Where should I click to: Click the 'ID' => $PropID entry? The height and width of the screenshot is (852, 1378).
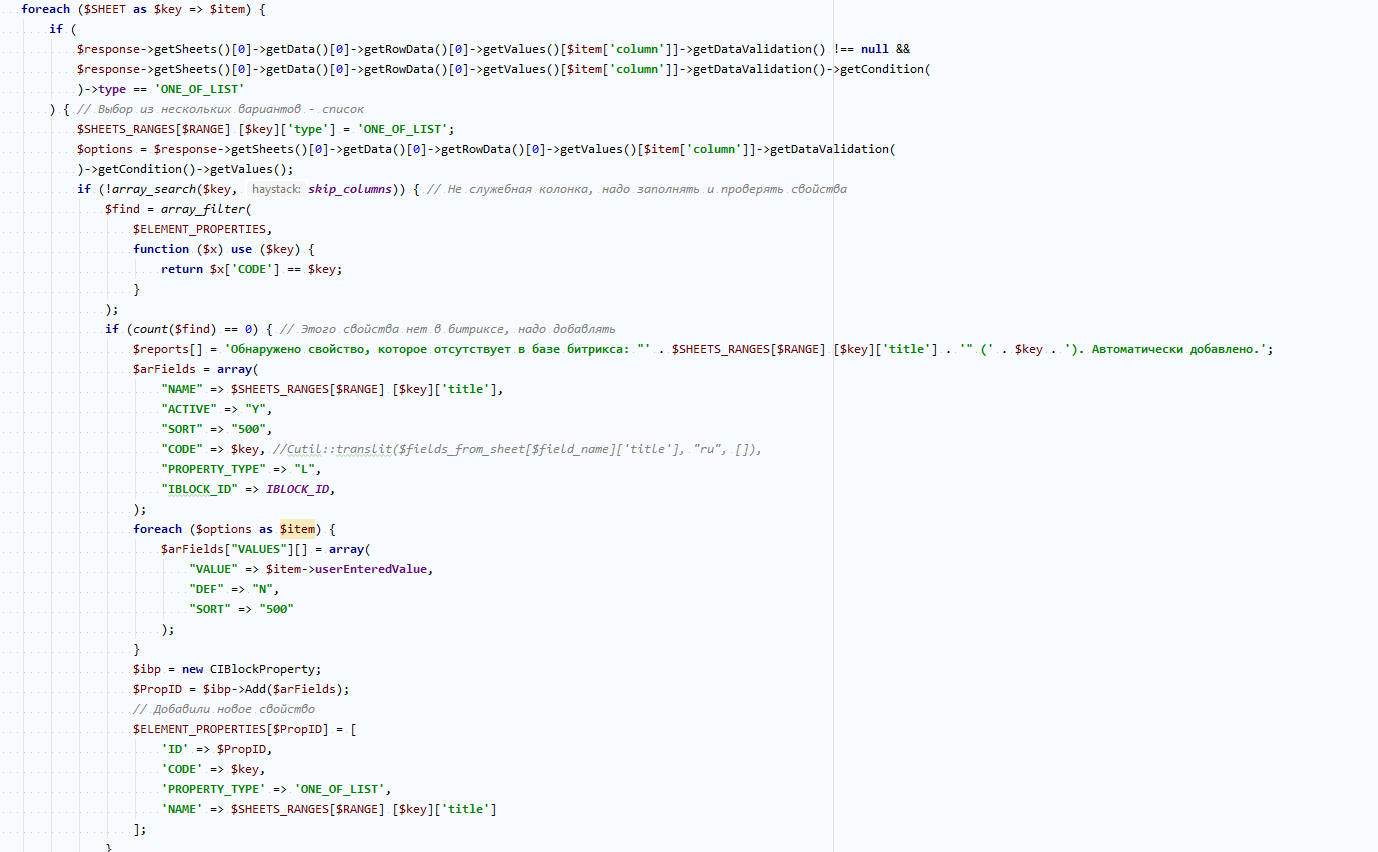click(217, 749)
